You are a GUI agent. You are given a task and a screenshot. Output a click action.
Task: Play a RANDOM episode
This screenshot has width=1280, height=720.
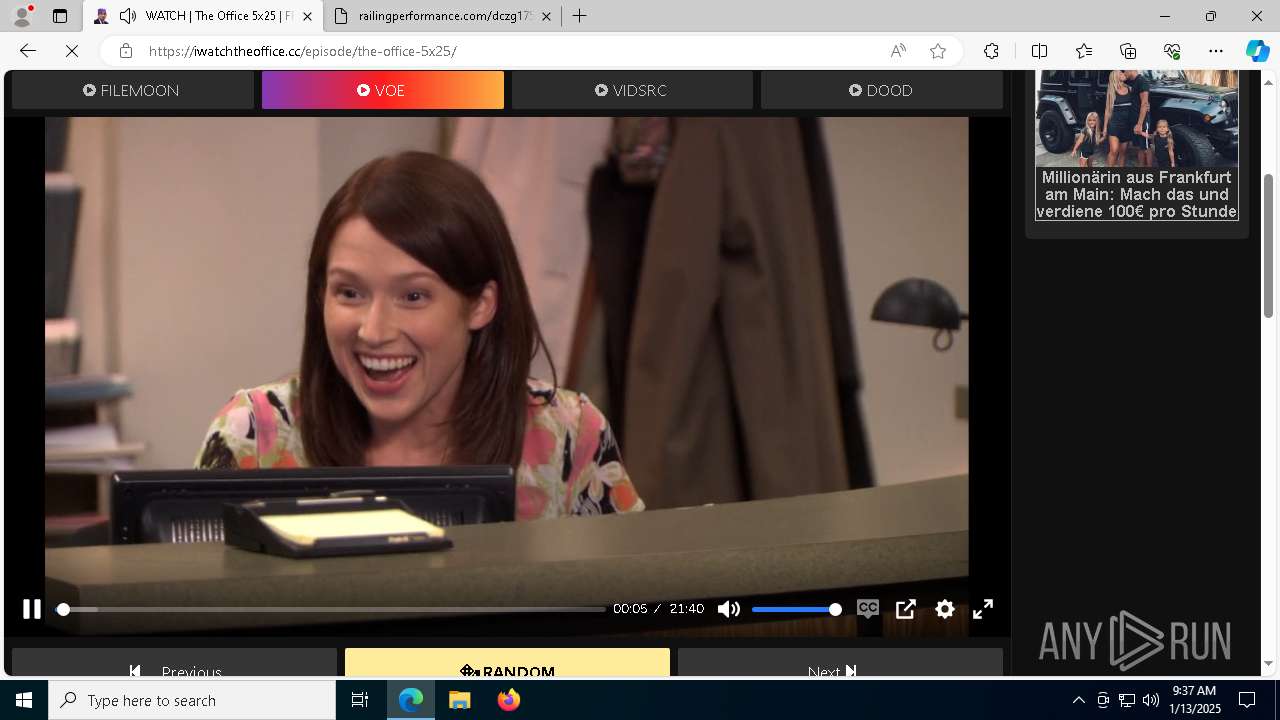click(x=507, y=663)
